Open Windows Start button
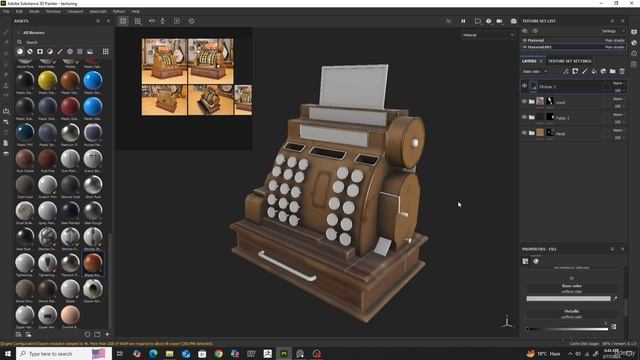Screen dimensions: 640x360 tap(7, 353)
